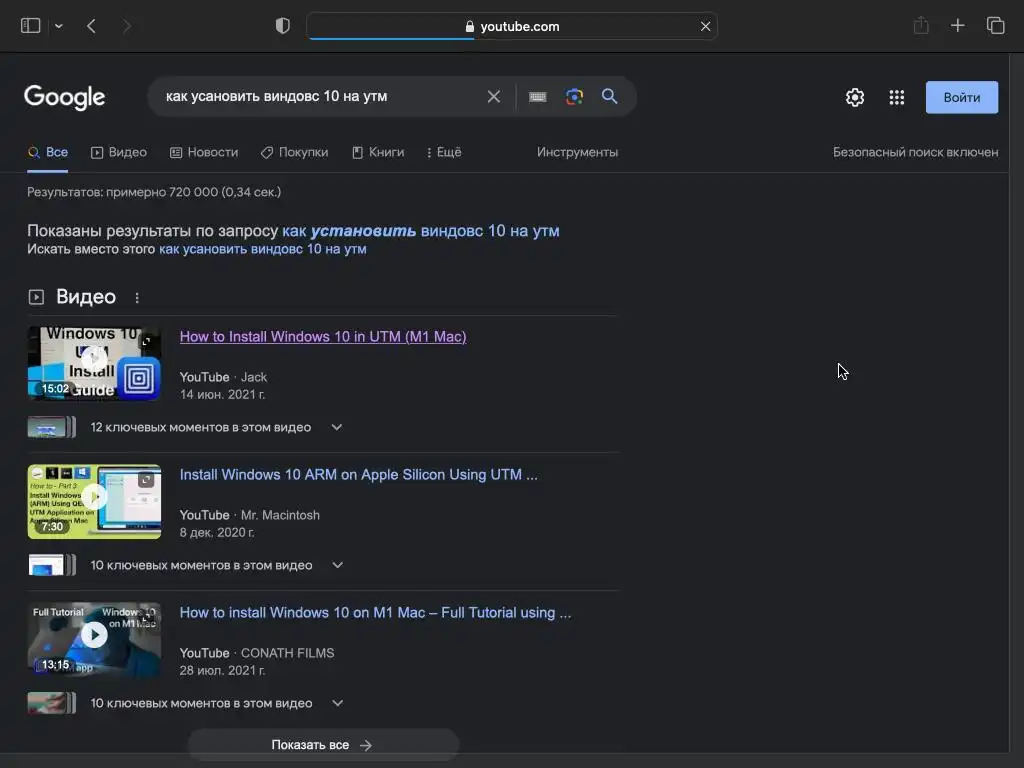Stop loading with the address bar X
The width and height of the screenshot is (1024, 768).
705,26
